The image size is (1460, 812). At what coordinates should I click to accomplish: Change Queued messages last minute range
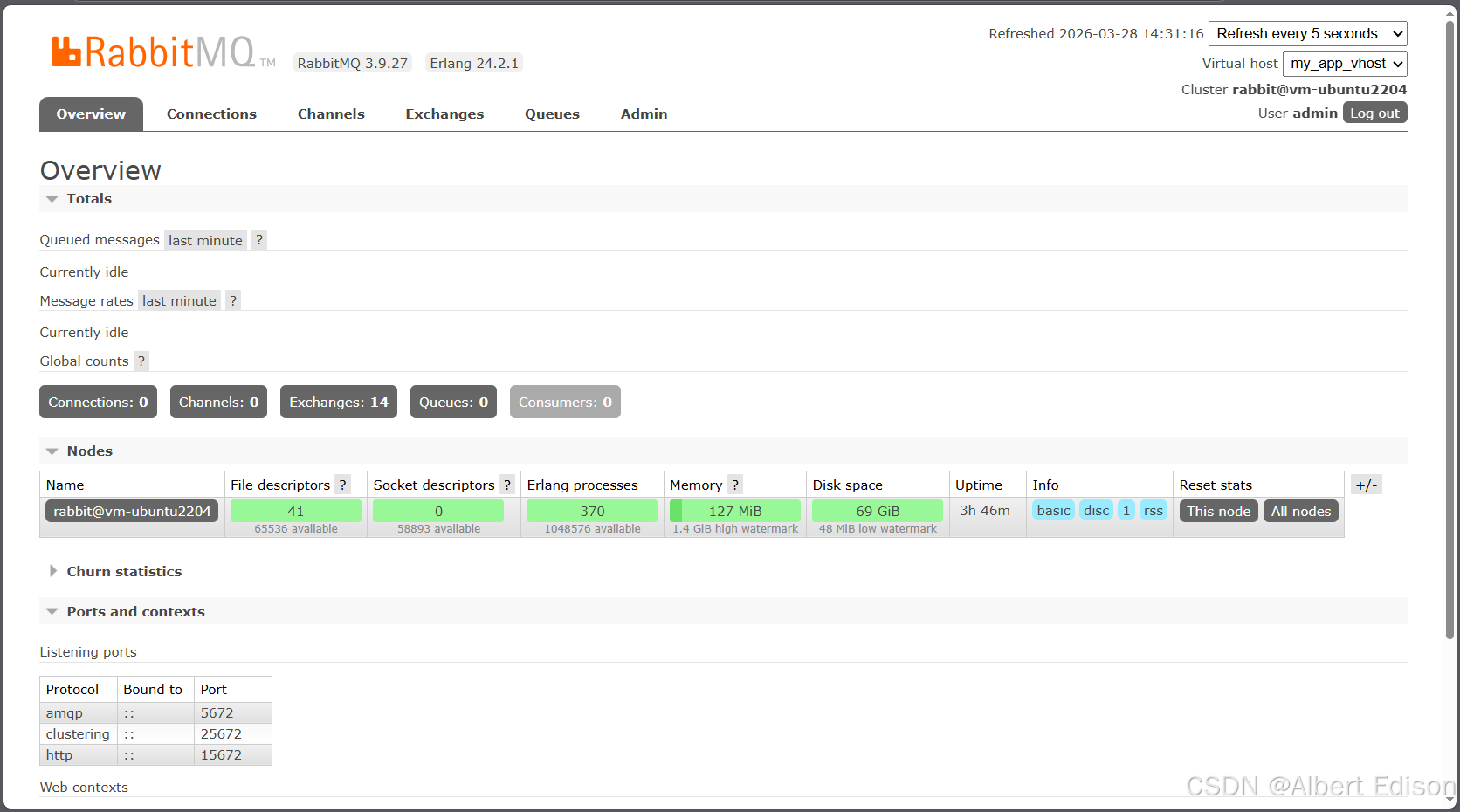(x=205, y=240)
